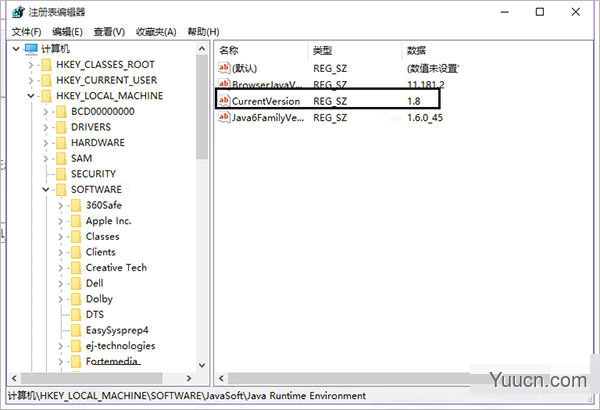Click the Apple Inc. folder icon
This screenshot has width=600, height=410.
click(x=76, y=221)
